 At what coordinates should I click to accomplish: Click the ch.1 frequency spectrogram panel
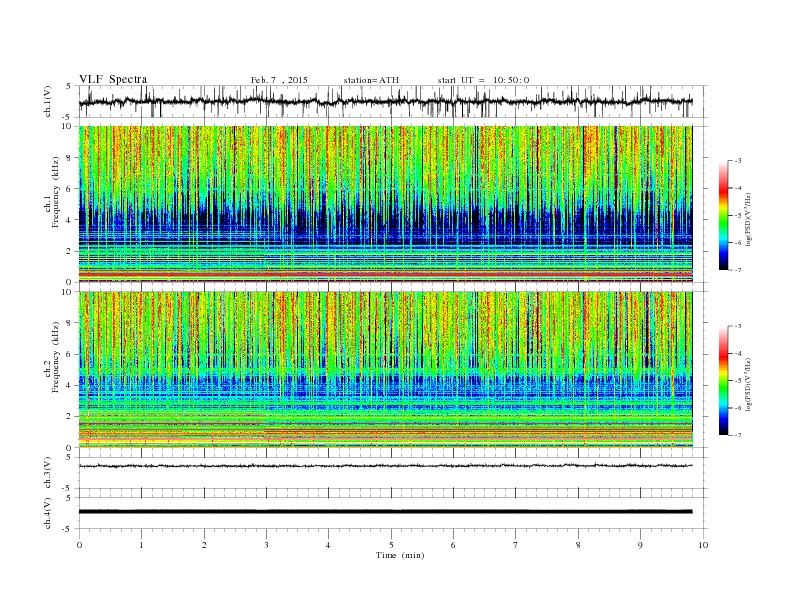tap(386, 204)
